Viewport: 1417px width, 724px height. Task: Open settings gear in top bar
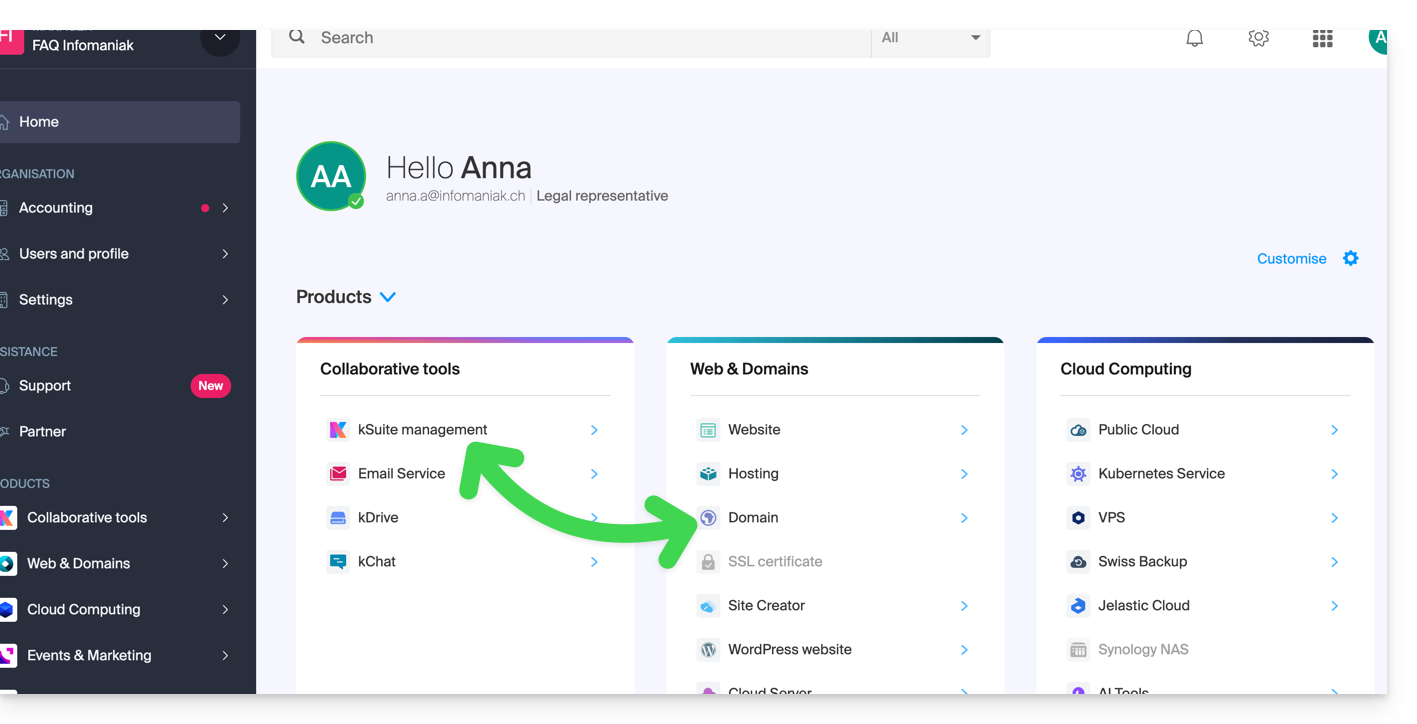tap(1258, 38)
